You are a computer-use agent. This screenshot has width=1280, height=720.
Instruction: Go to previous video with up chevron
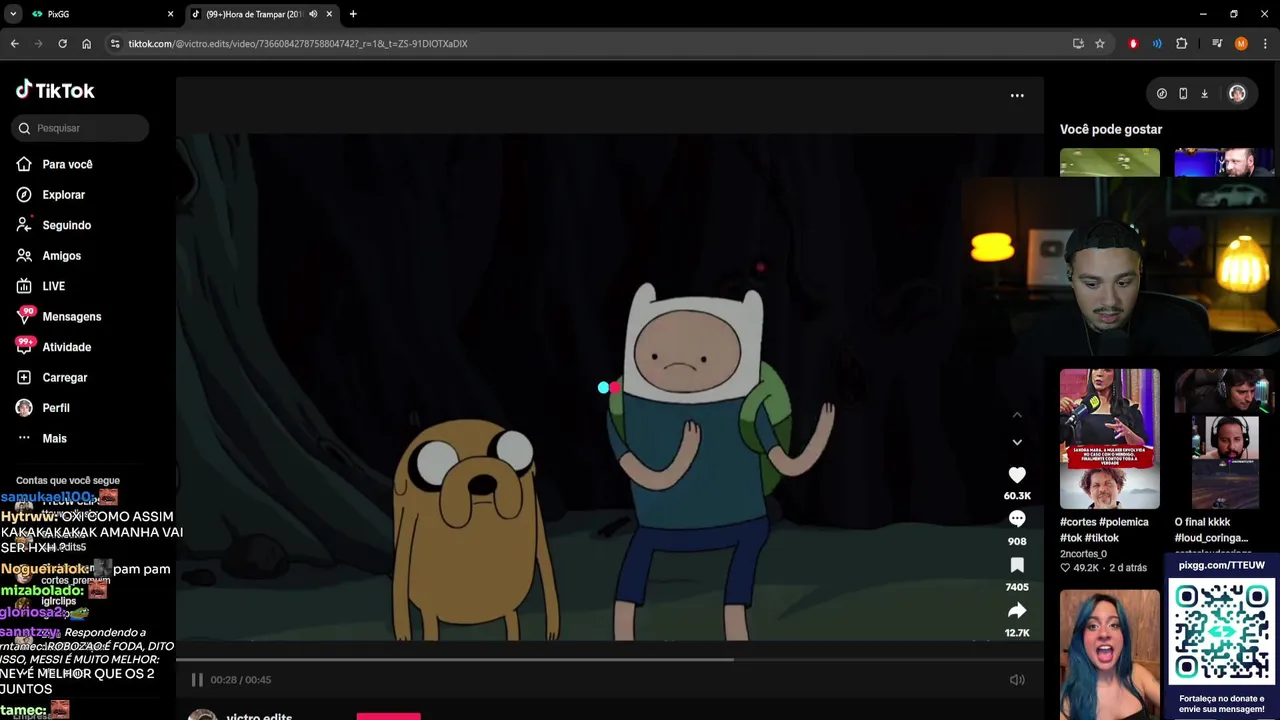(1017, 414)
